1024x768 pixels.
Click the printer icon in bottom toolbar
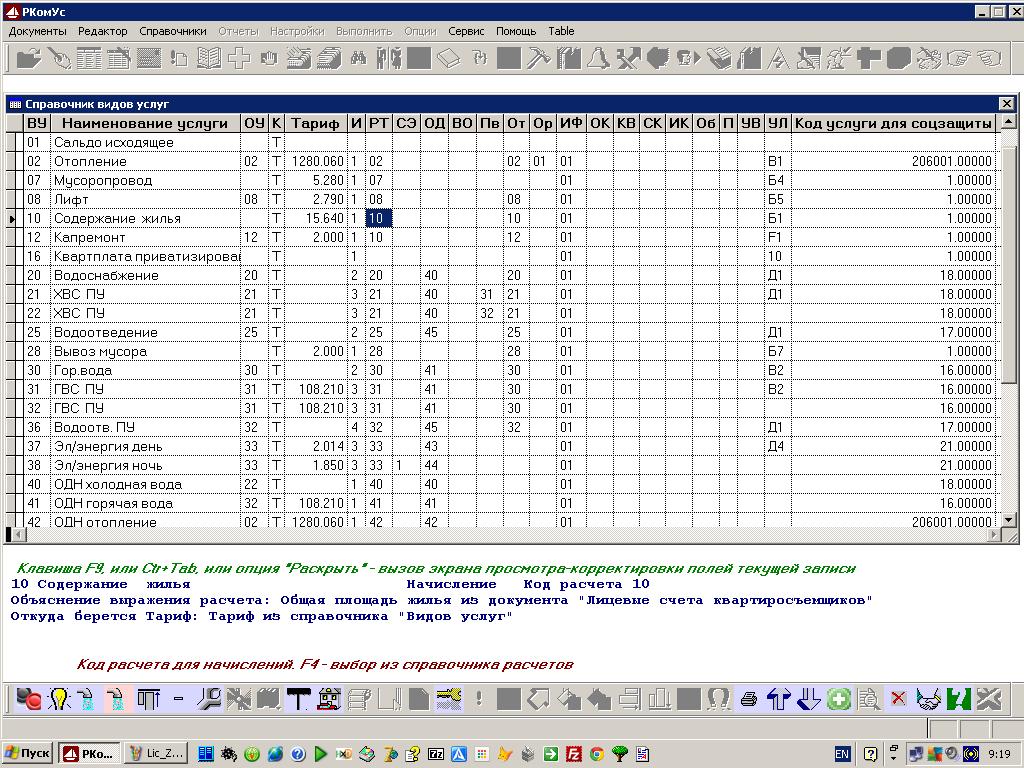click(x=749, y=699)
